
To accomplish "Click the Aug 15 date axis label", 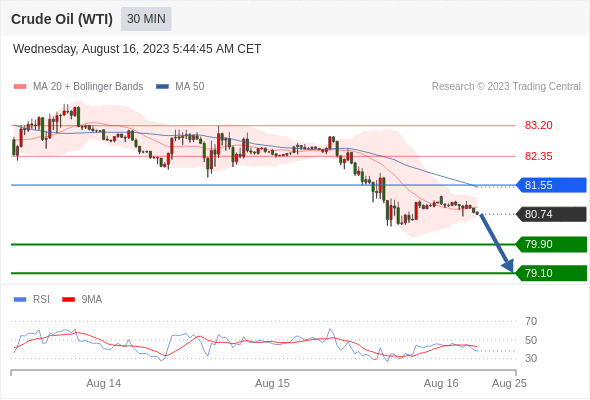I will click(272, 383).
